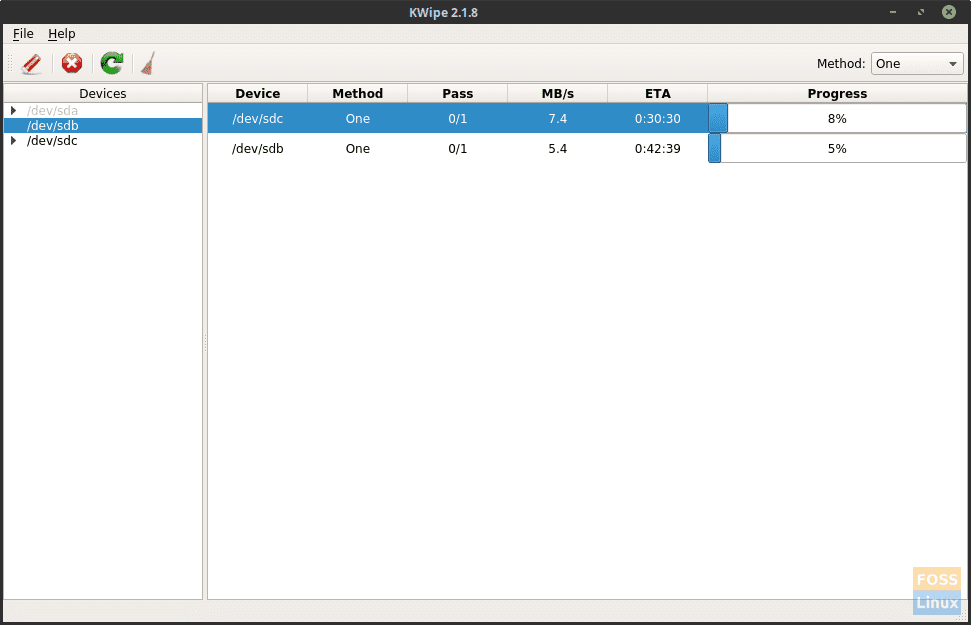Click the Devices panel header

[103, 94]
